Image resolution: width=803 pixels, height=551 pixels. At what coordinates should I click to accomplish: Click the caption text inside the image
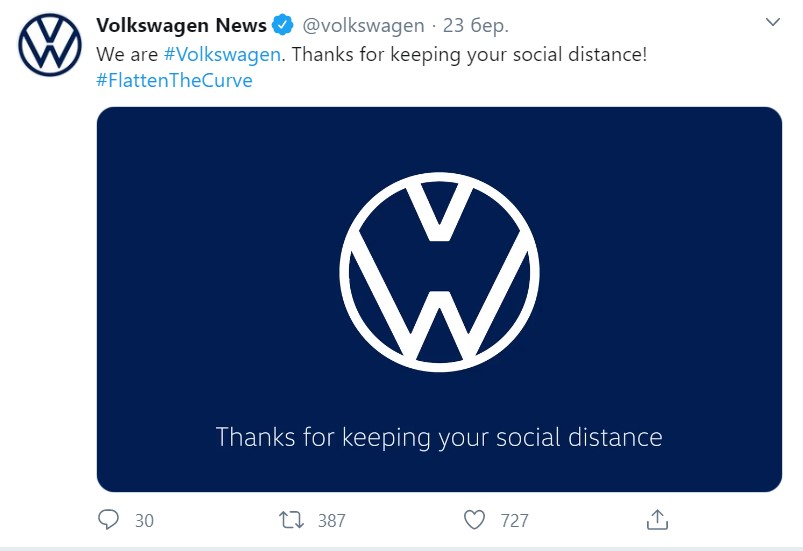pos(439,438)
